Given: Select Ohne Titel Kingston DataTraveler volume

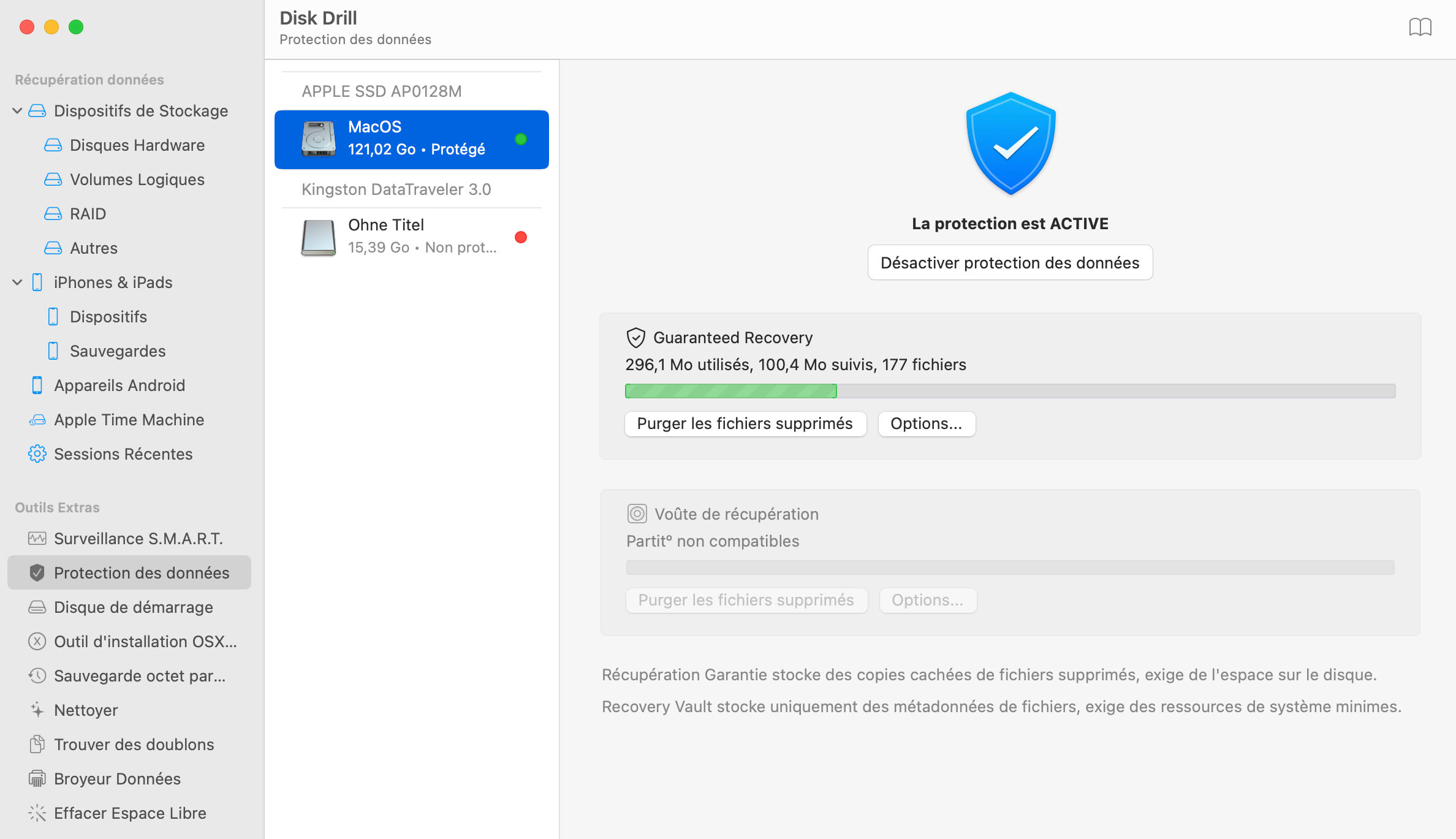Looking at the screenshot, I should (411, 236).
